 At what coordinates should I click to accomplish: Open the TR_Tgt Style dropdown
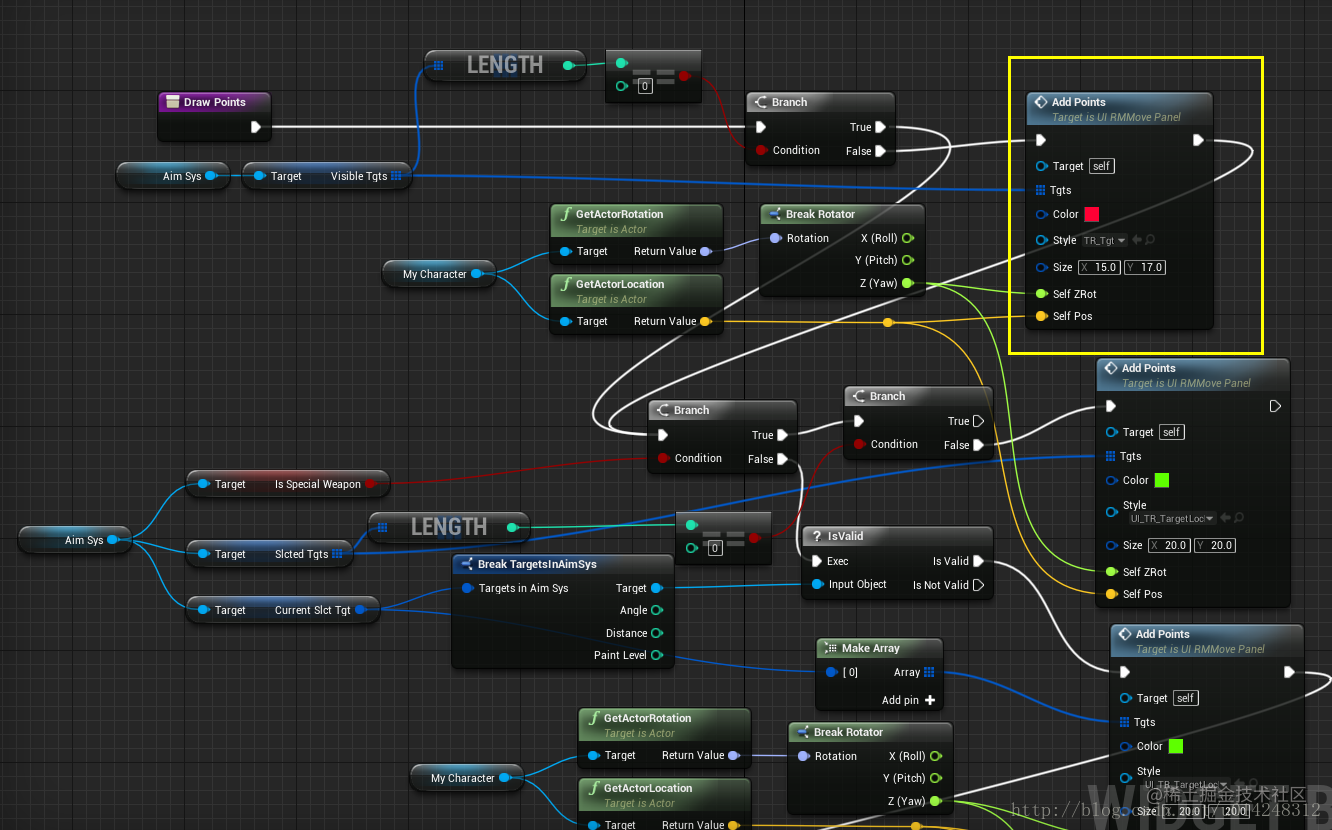point(1105,240)
